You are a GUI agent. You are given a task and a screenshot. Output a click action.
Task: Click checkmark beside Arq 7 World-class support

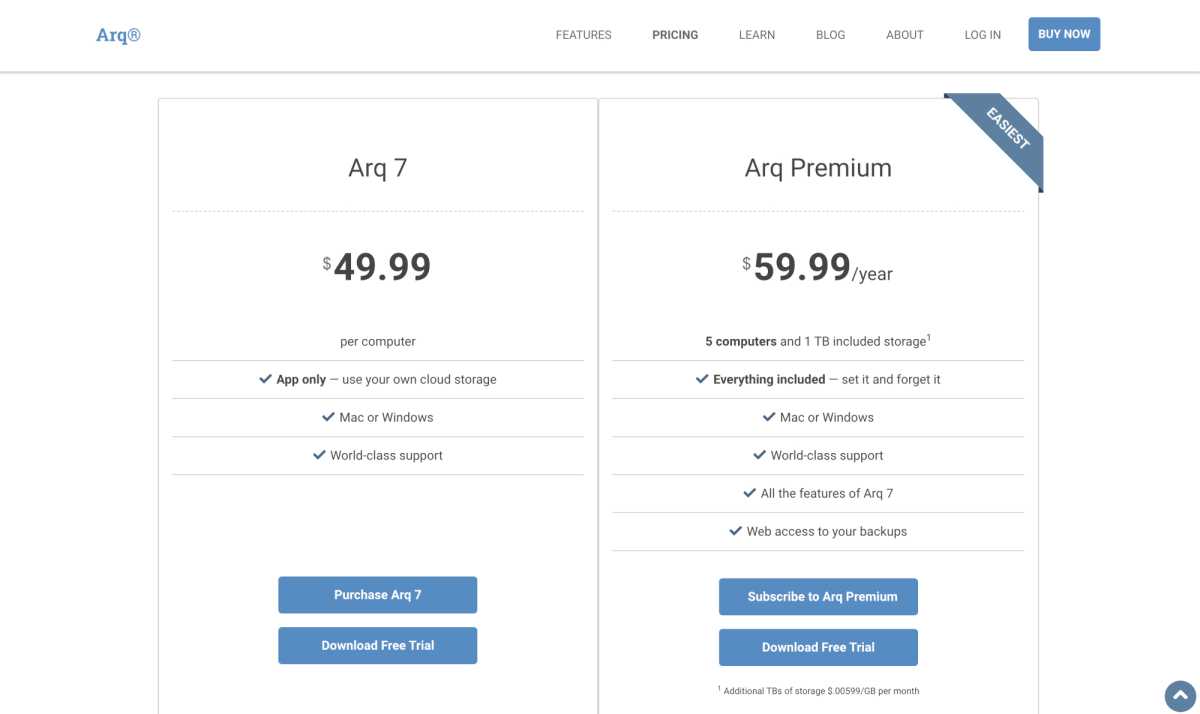(319, 455)
